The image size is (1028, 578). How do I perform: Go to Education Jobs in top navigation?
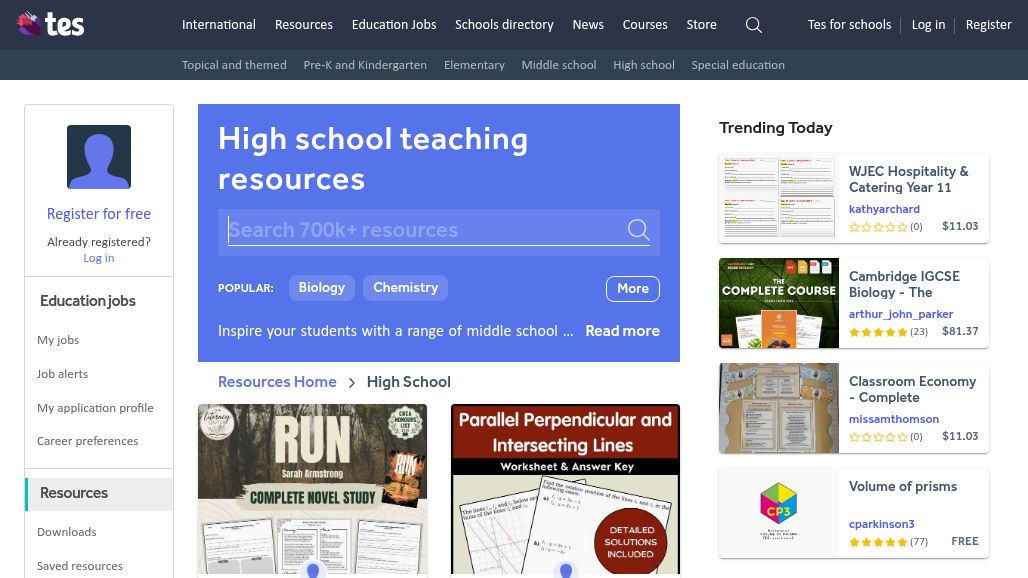[x=394, y=25]
